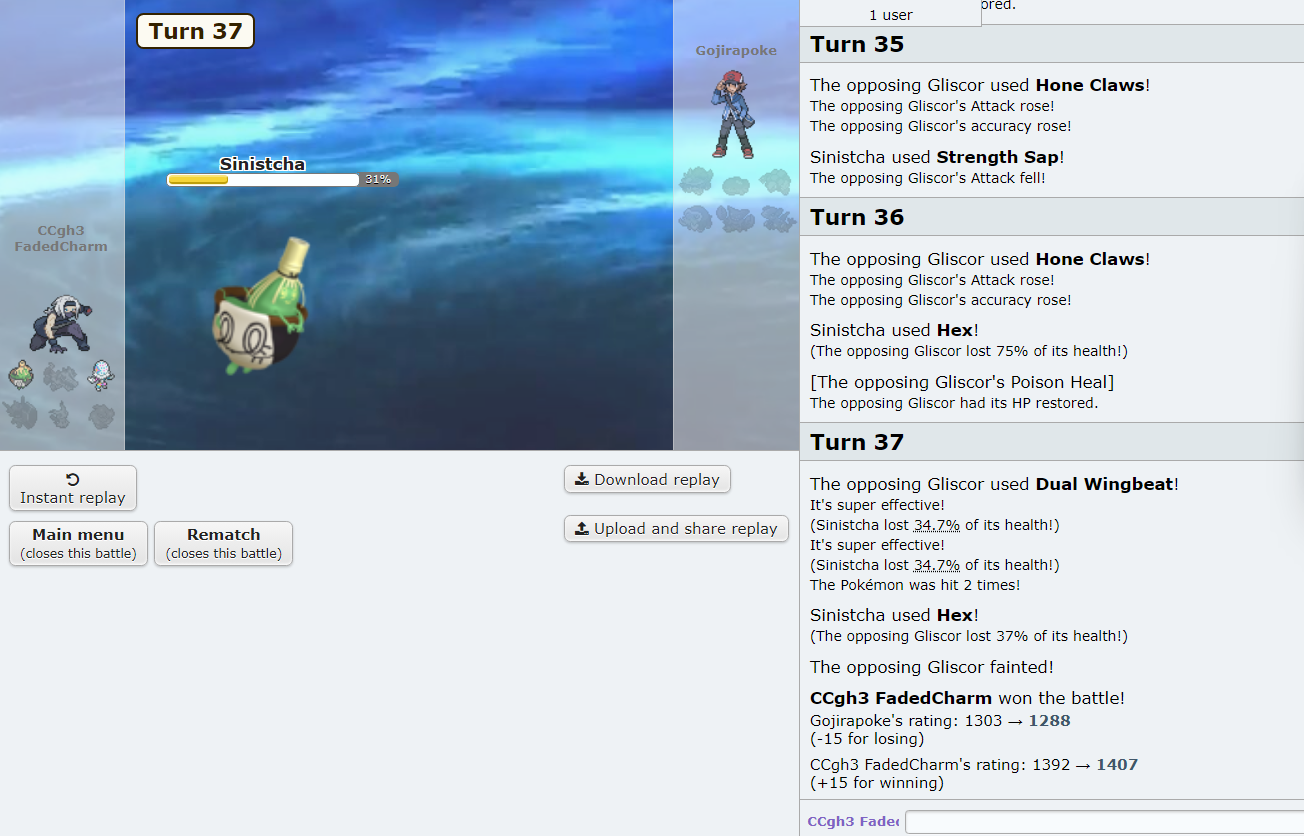Click the Sinistcha name above HP bar

pyautogui.click(x=262, y=164)
